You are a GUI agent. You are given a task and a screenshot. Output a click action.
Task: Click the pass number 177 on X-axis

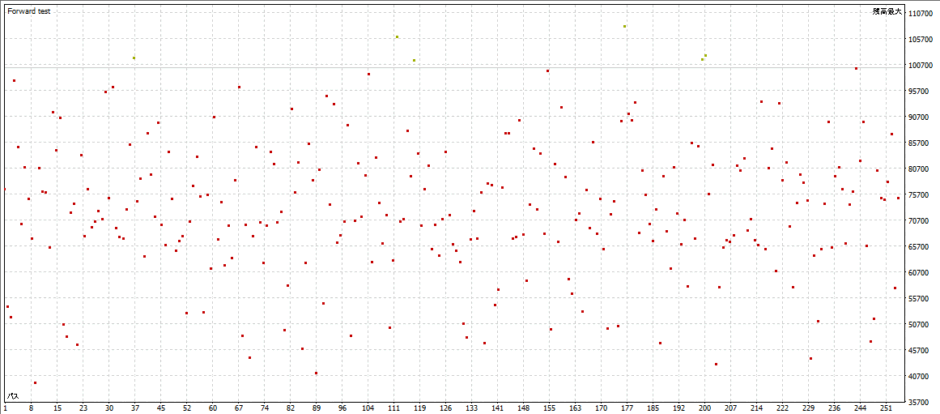point(627,408)
